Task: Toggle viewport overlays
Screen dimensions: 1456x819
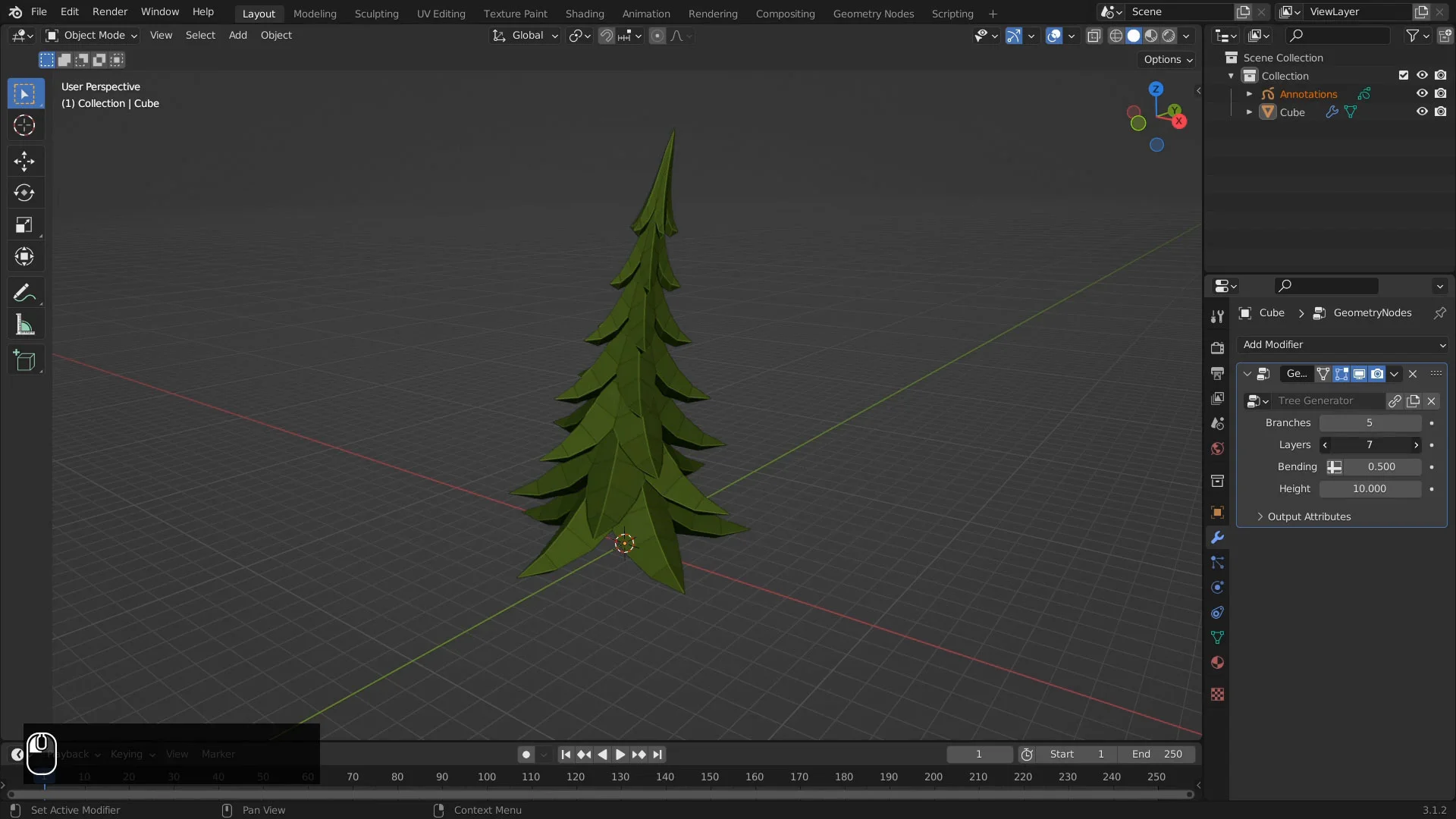Action: pos(1053,36)
